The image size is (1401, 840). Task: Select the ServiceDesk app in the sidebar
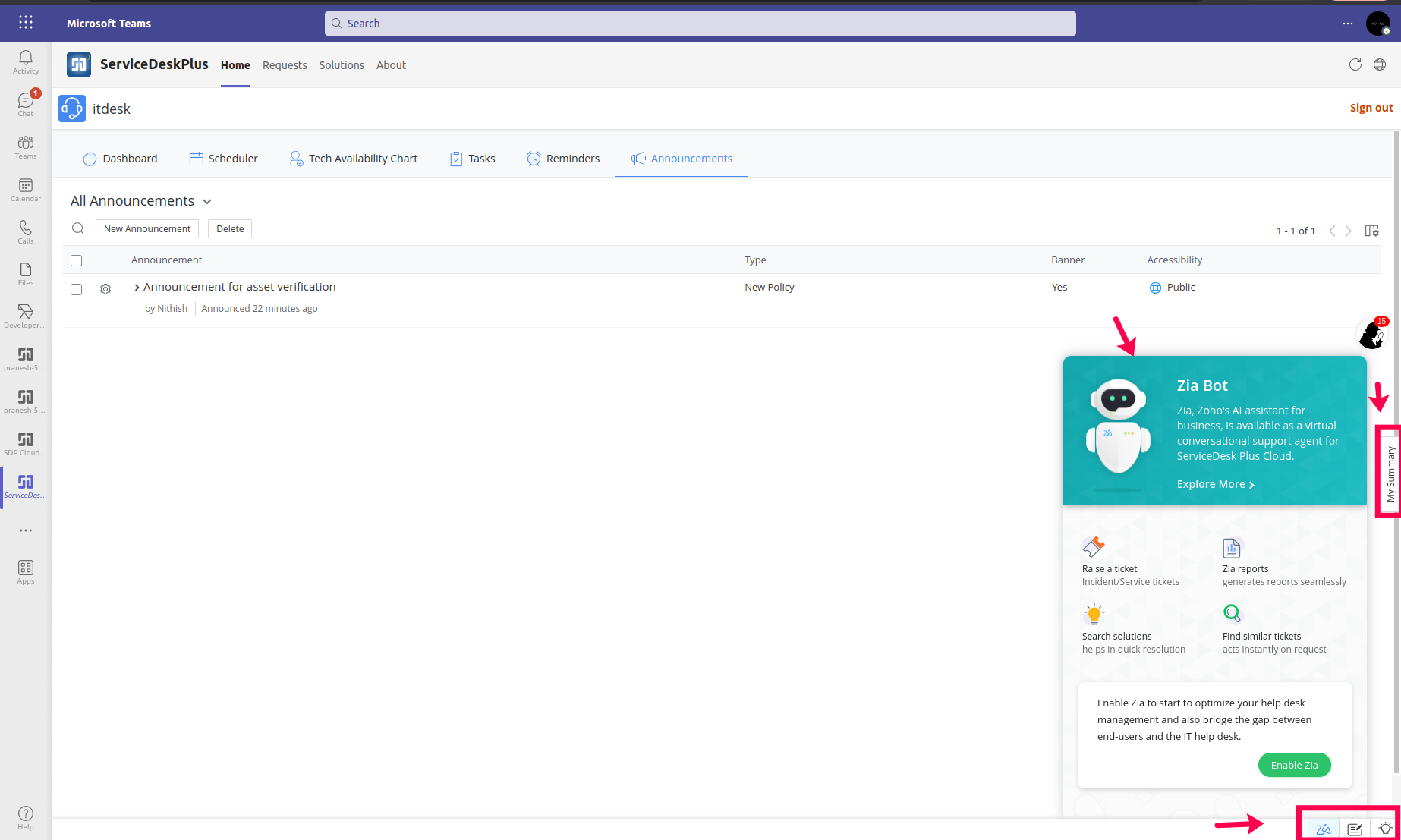(x=26, y=486)
